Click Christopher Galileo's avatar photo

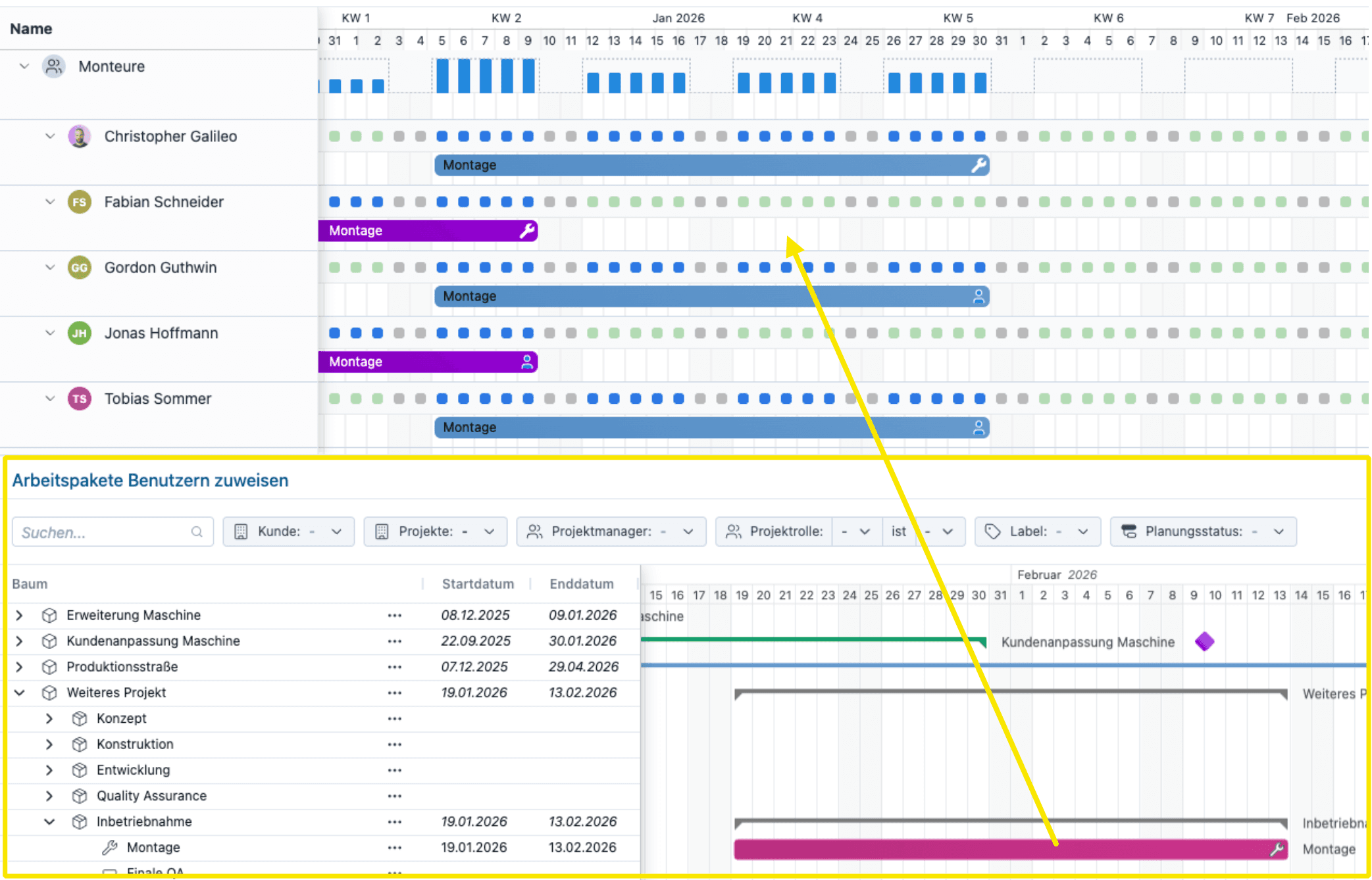tap(79, 136)
